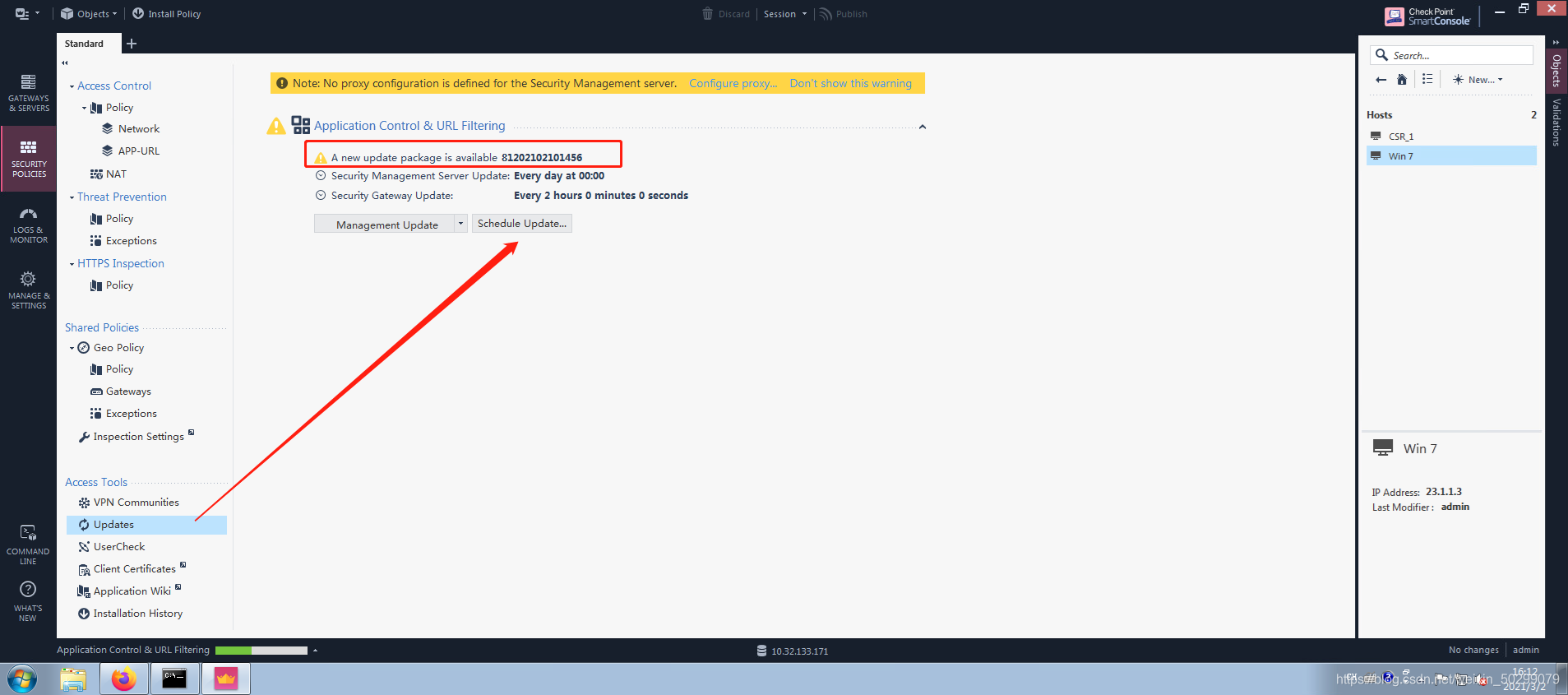Collapse the Access Control Policy node
The width and height of the screenshot is (1568, 695).
84,108
